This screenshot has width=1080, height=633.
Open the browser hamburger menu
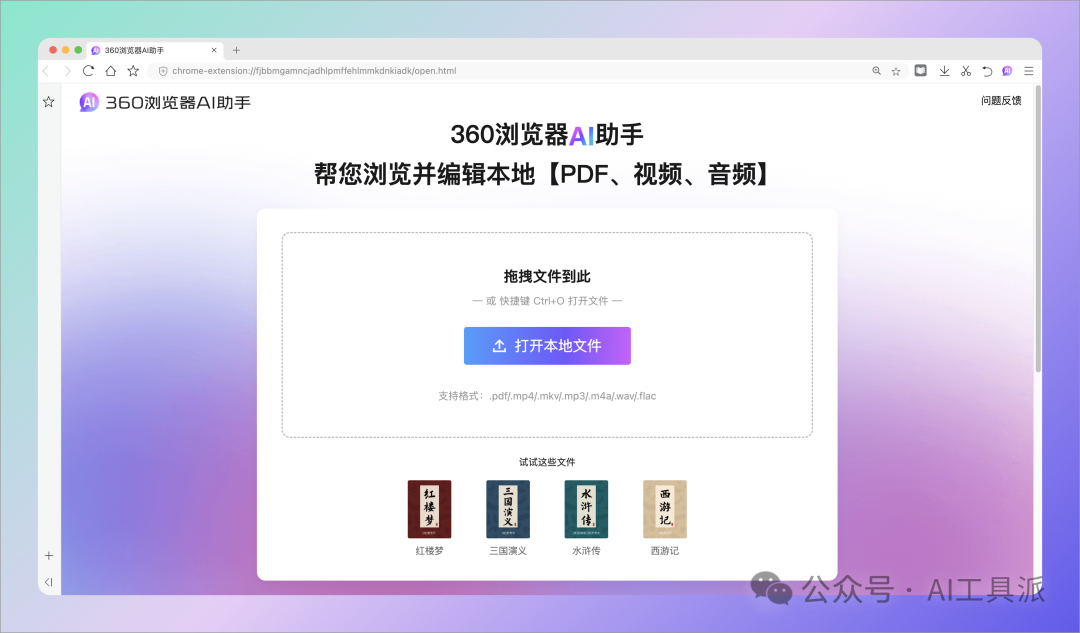pos(1028,71)
